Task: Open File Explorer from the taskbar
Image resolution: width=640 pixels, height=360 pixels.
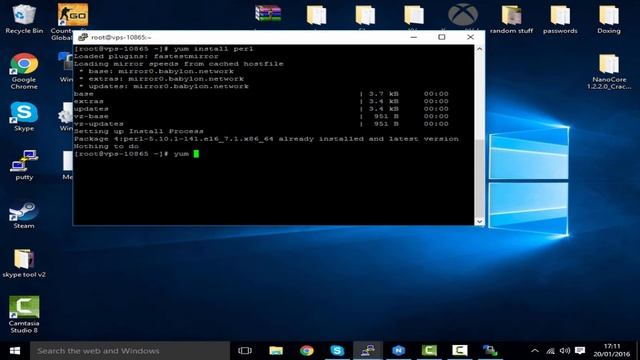Action: [276, 351]
